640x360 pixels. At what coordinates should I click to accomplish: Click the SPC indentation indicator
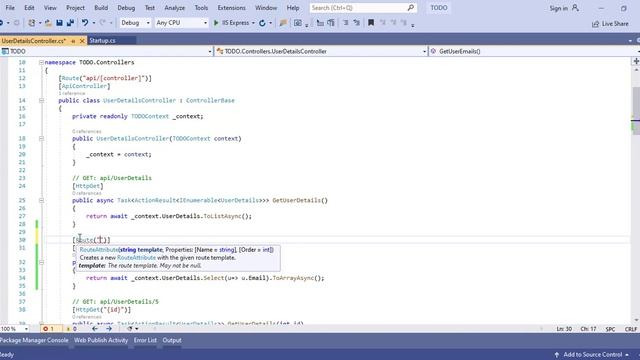610,329
